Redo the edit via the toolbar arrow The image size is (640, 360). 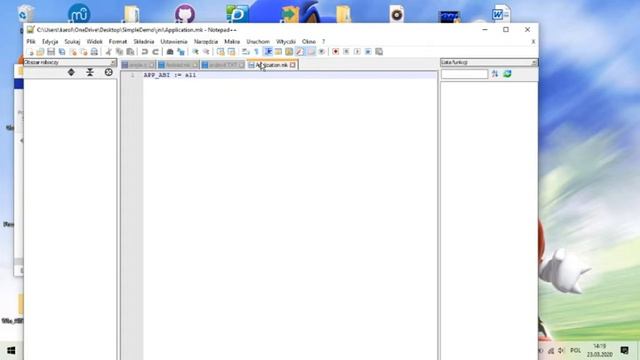click(x=155, y=52)
